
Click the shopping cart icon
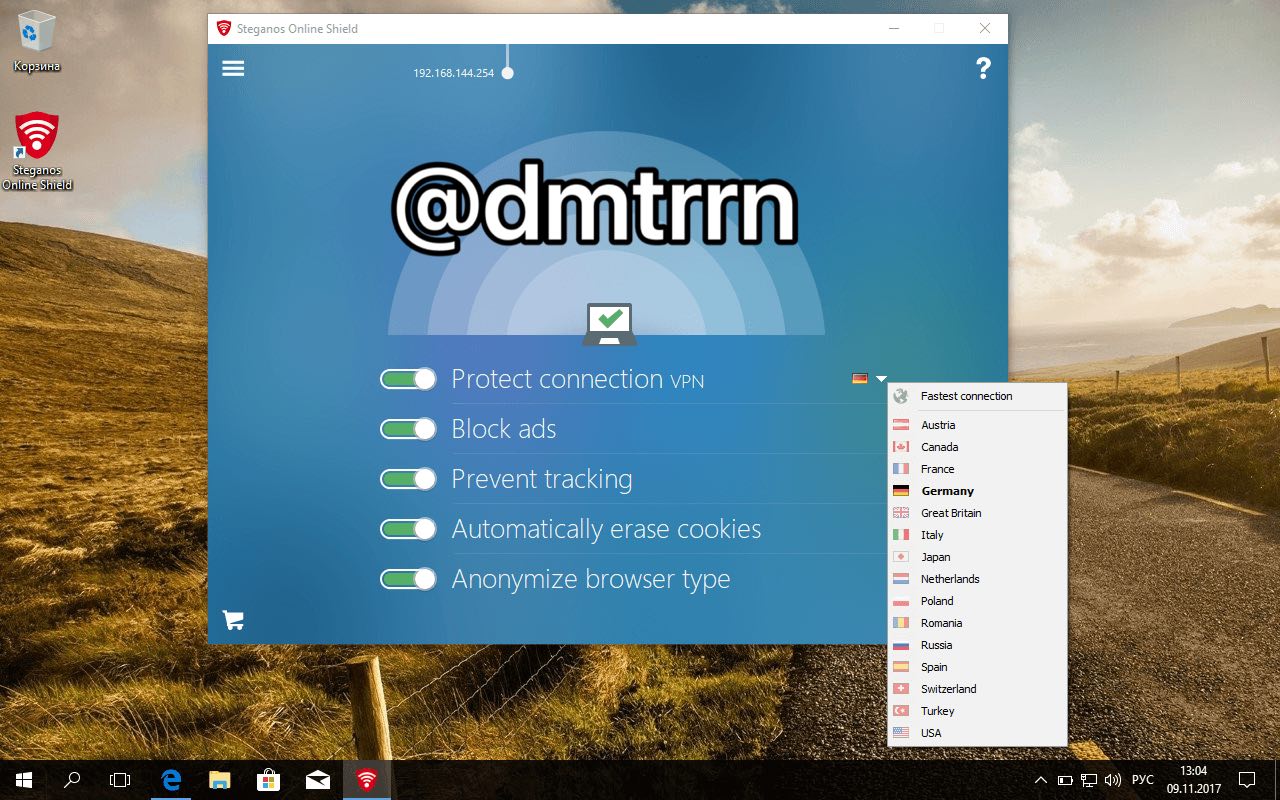click(x=233, y=620)
